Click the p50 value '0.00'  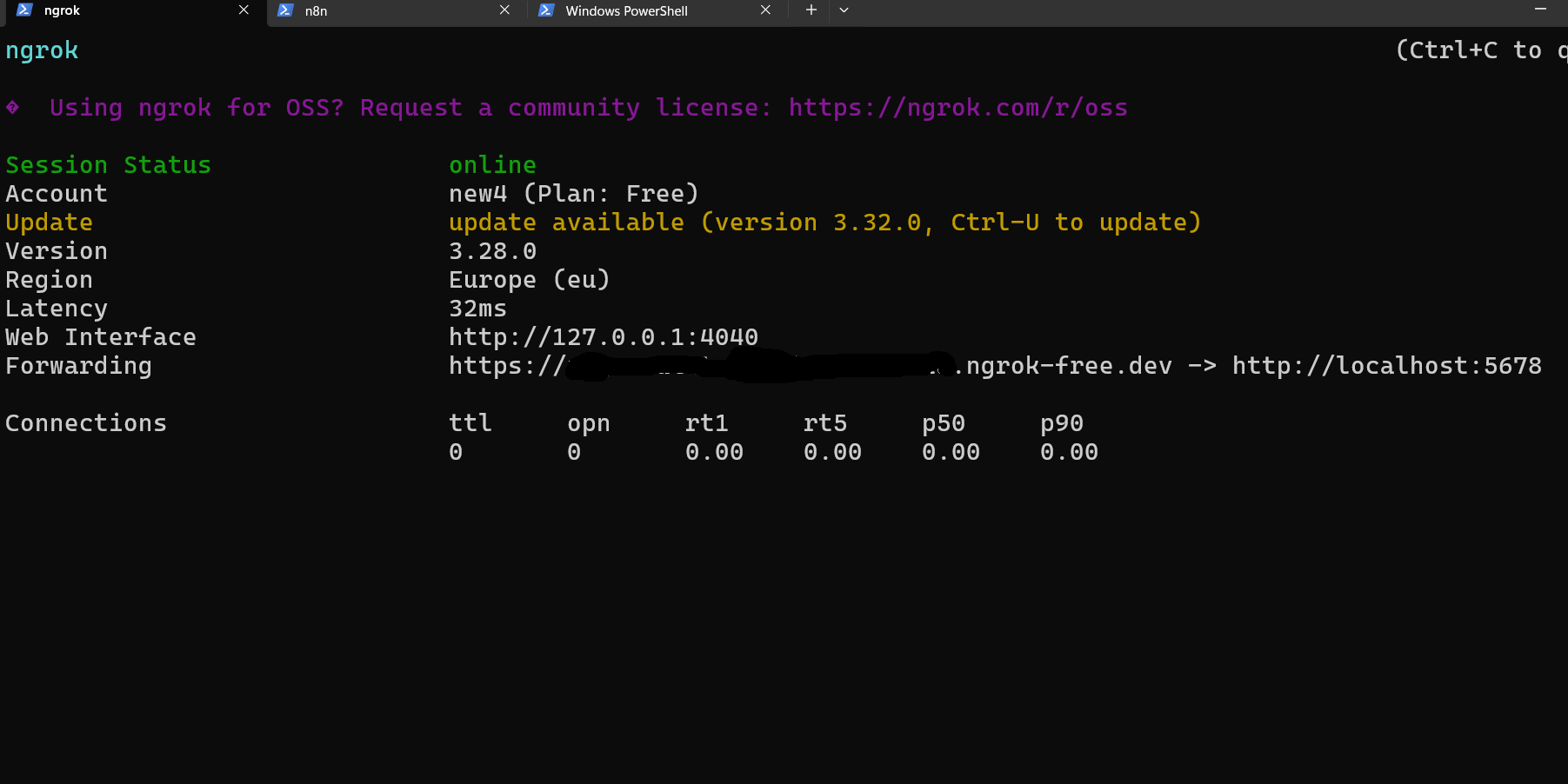[x=951, y=452]
